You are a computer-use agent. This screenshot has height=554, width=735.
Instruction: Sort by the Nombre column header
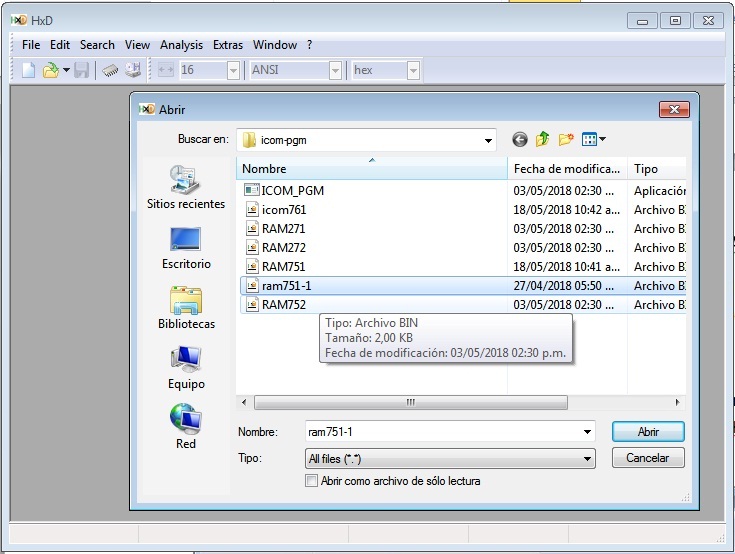tap(372, 169)
